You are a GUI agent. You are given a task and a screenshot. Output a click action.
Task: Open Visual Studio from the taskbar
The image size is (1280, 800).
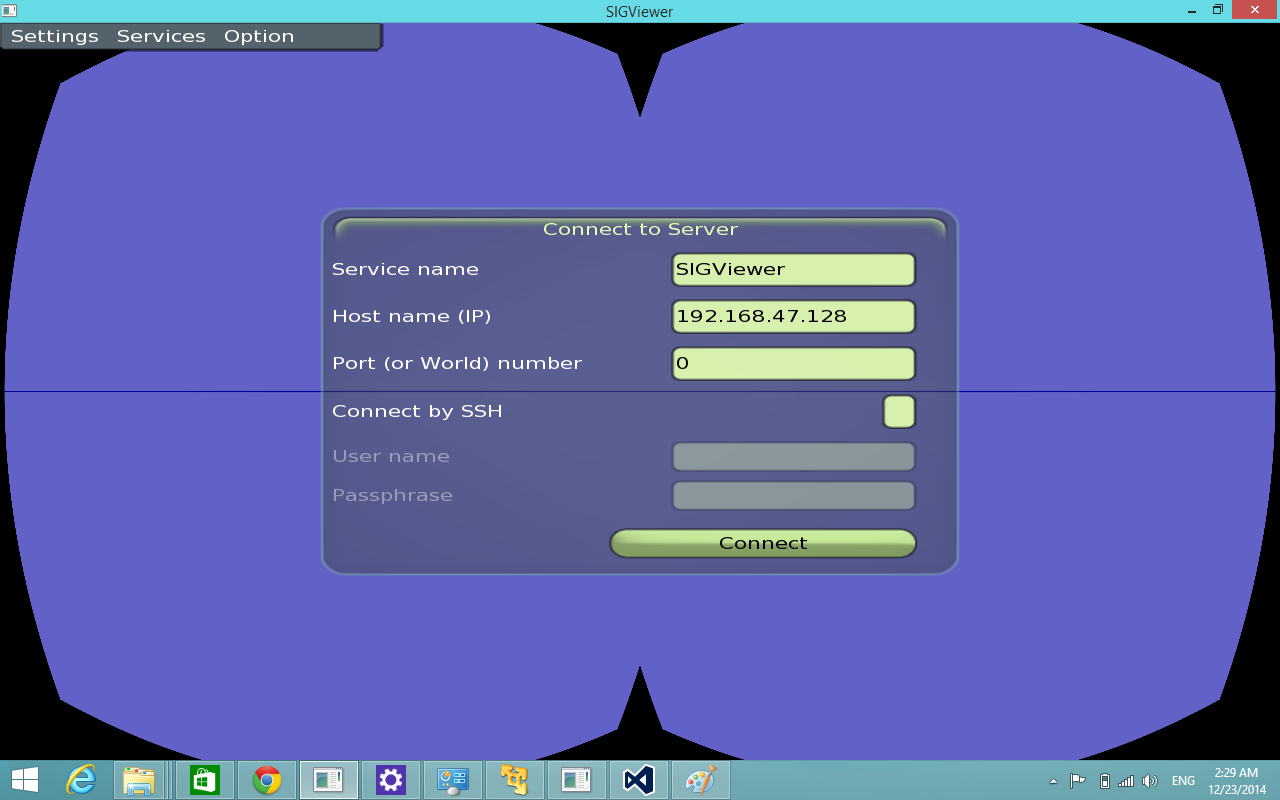638,780
